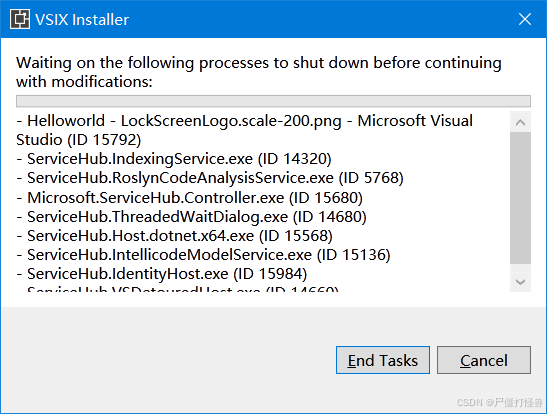Select the ServiceHub.IntellicodeModelService.exe line
Viewport: 547px width, 414px height.
pos(203,255)
